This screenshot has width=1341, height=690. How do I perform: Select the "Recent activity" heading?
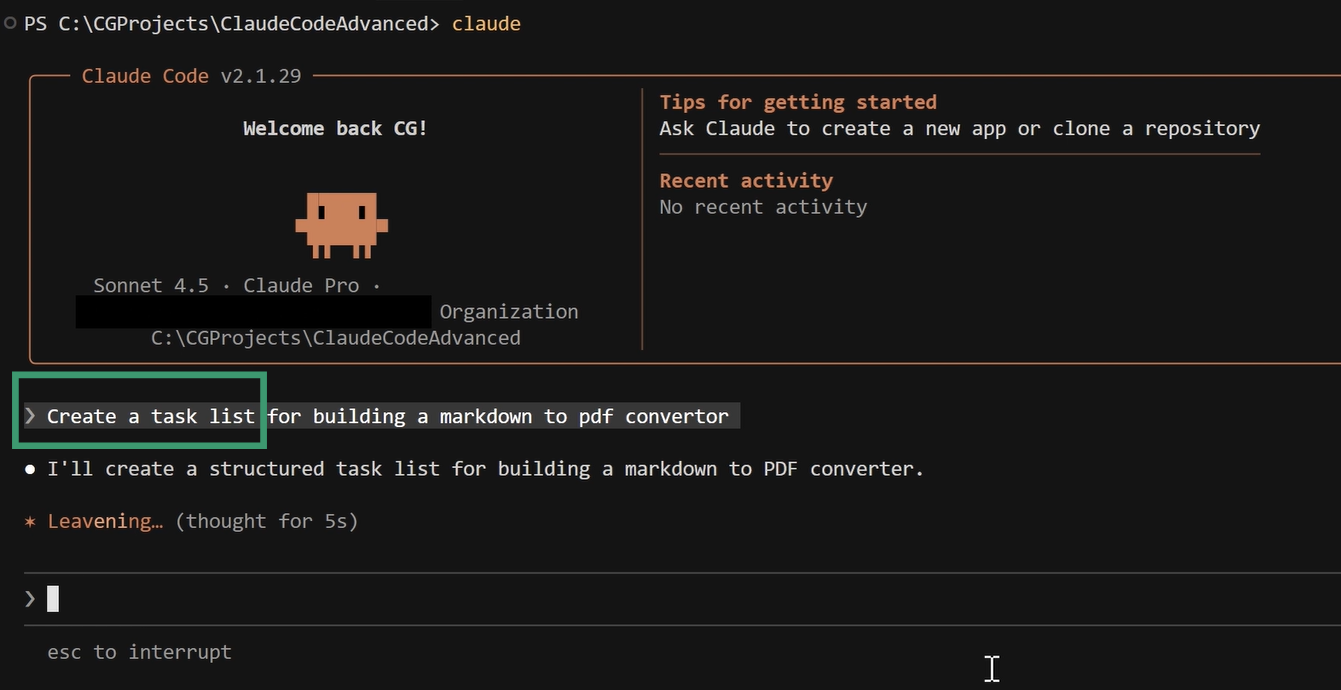click(x=745, y=181)
